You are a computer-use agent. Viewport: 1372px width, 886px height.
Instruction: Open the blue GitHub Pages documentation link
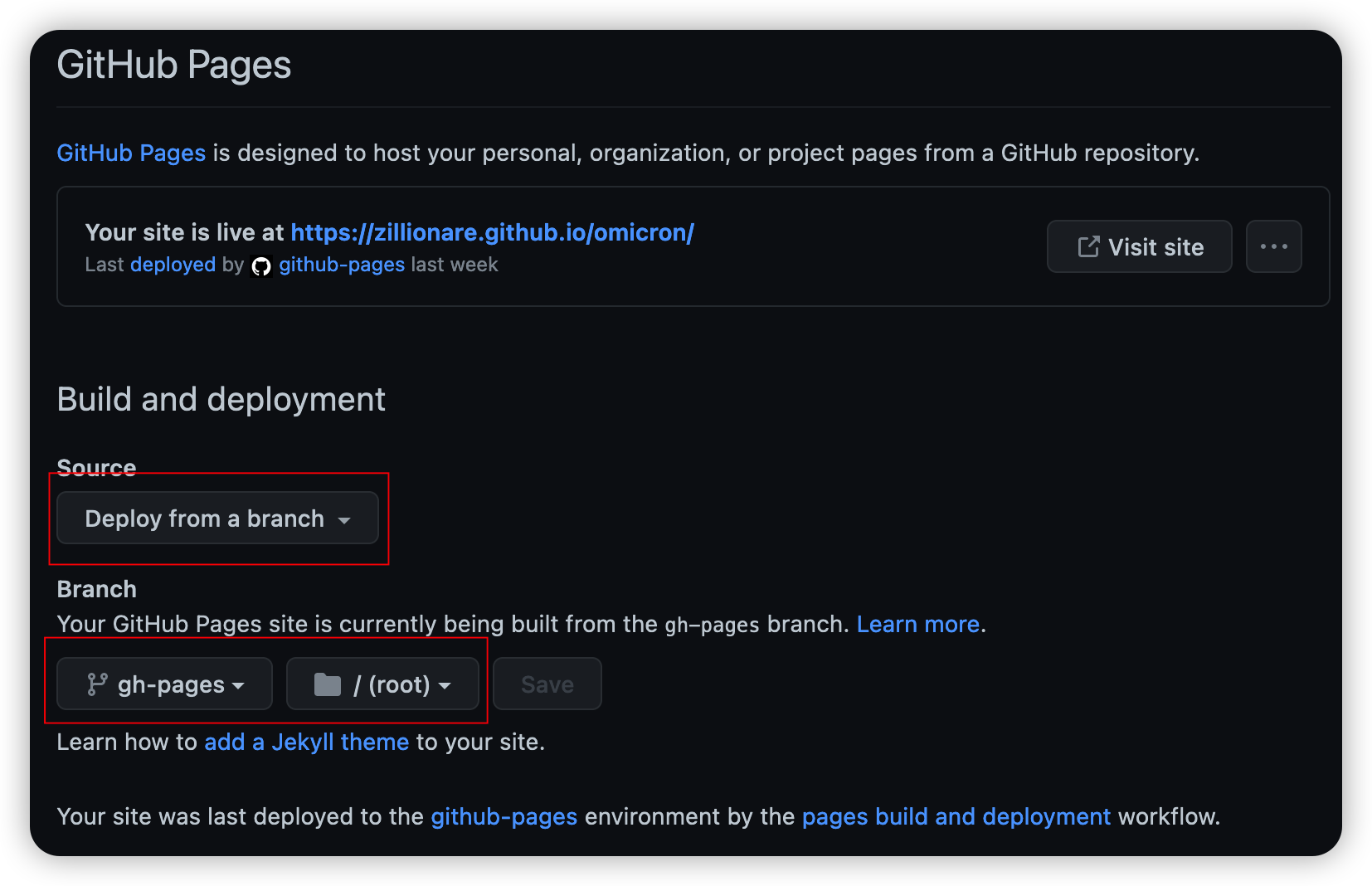[x=131, y=153]
